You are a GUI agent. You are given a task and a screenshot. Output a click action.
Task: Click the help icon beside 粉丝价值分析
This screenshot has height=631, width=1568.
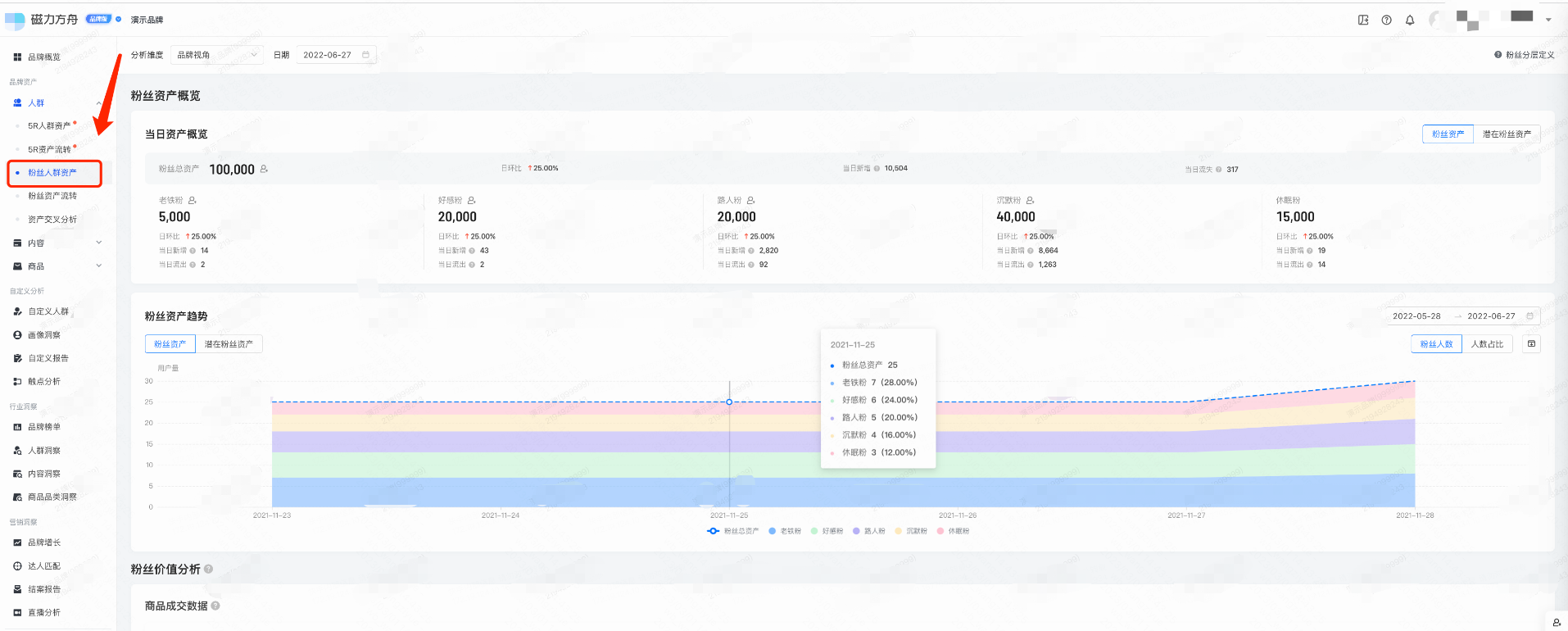[208, 569]
